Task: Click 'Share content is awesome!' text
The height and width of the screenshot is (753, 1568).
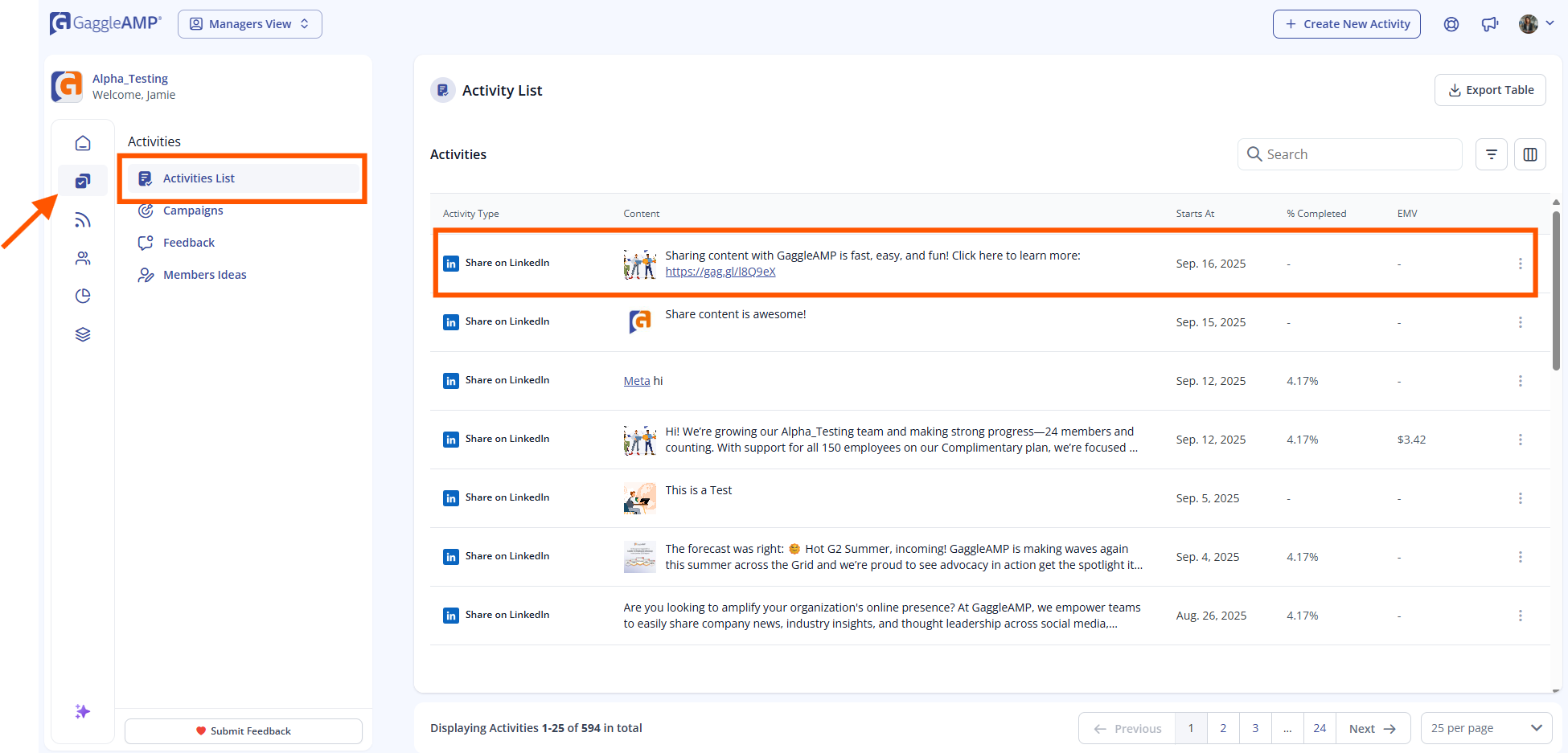Action: coord(736,314)
